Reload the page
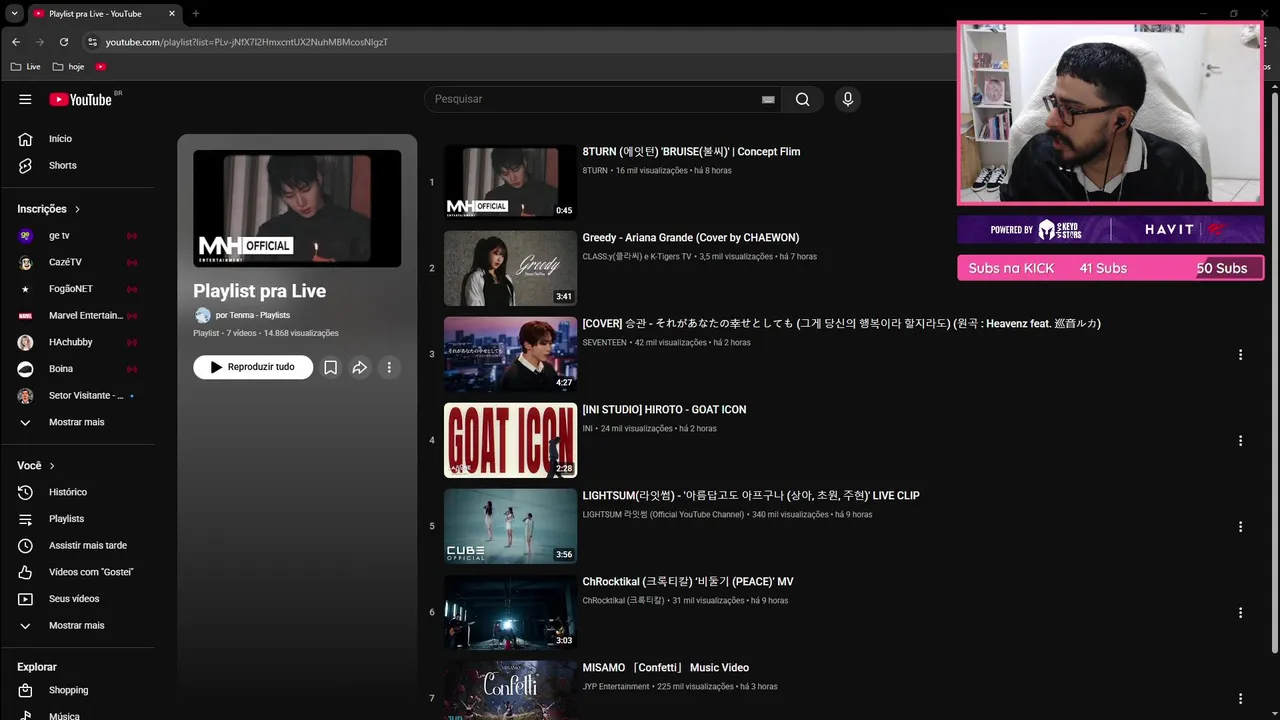The width and height of the screenshot is (1280, 720). [x=64, y=42]
